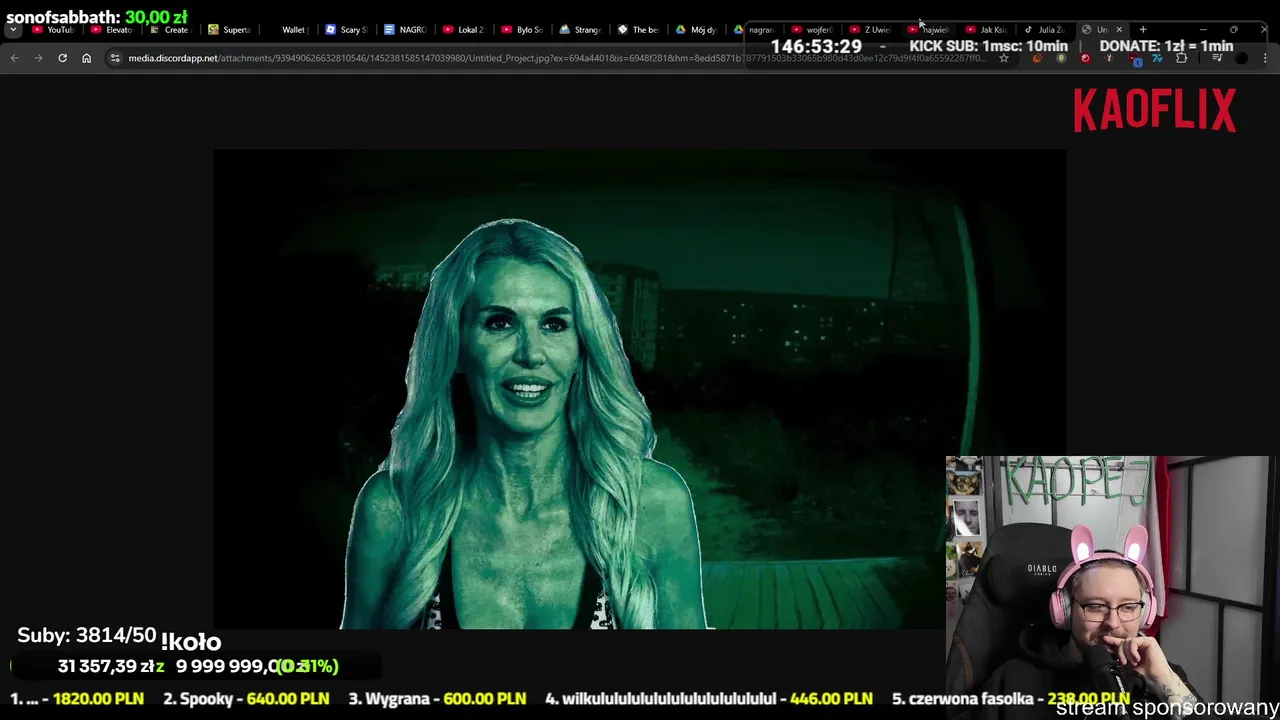Switch to the najwiek YouTube tab
Image resolution: width=1280 pixels, height=720 pixels.
928,30
